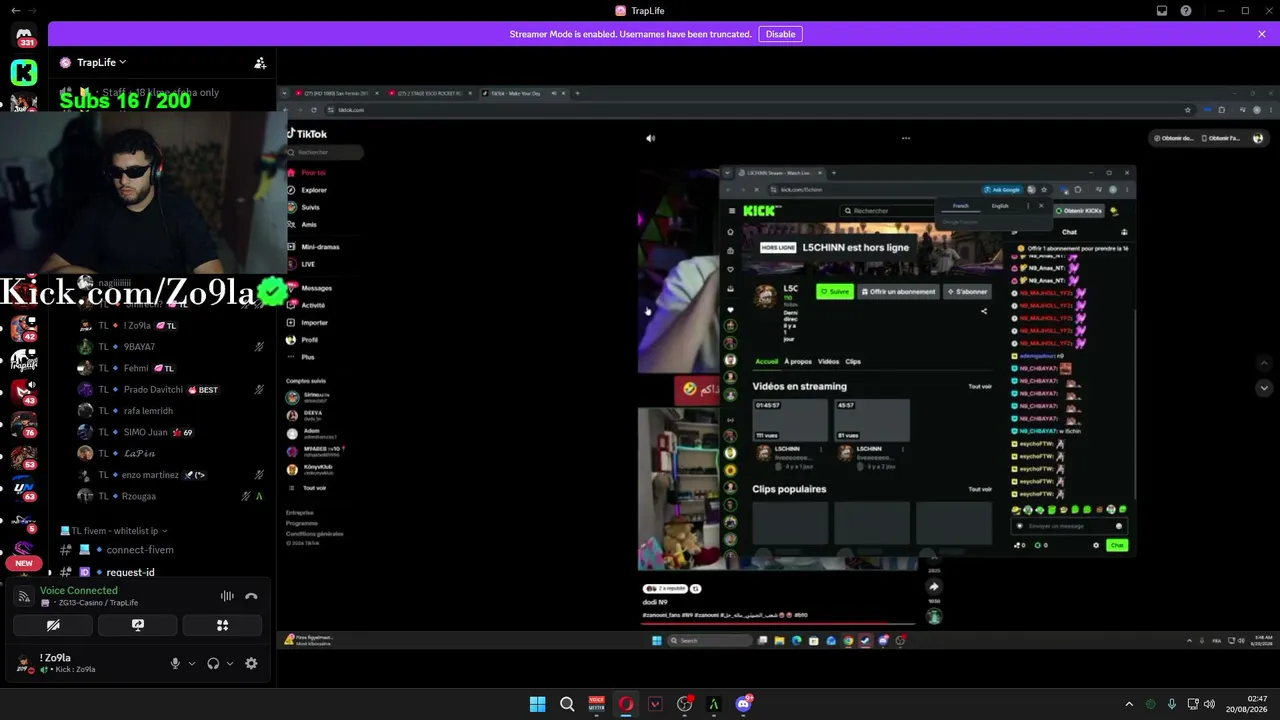The image size is (1280, 720).
Task: Open the Clips tab on Kick channel
Action: tap(853, 361)
